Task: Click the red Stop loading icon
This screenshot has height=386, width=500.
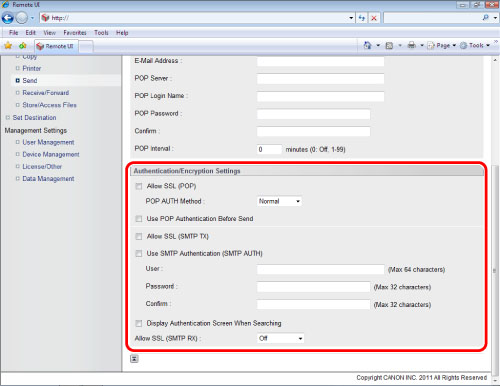Action: [374, 18]
